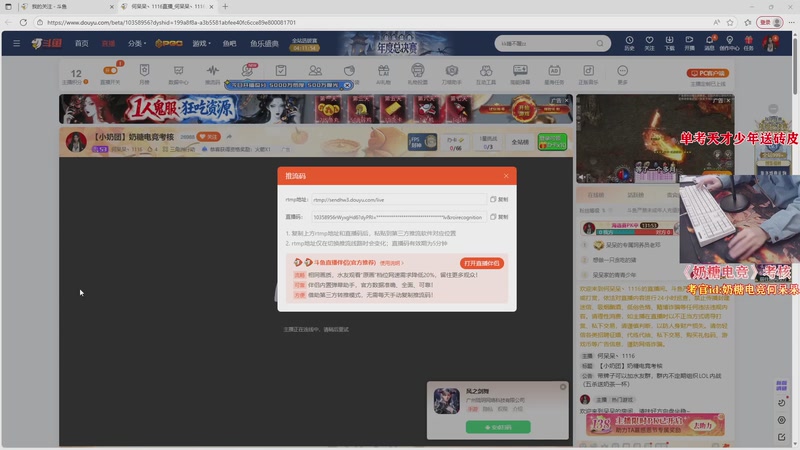Image resolution: width=800 pixels, height=450 pixels.
Task: Select the rtmp address field
Action: coord(399,199)
